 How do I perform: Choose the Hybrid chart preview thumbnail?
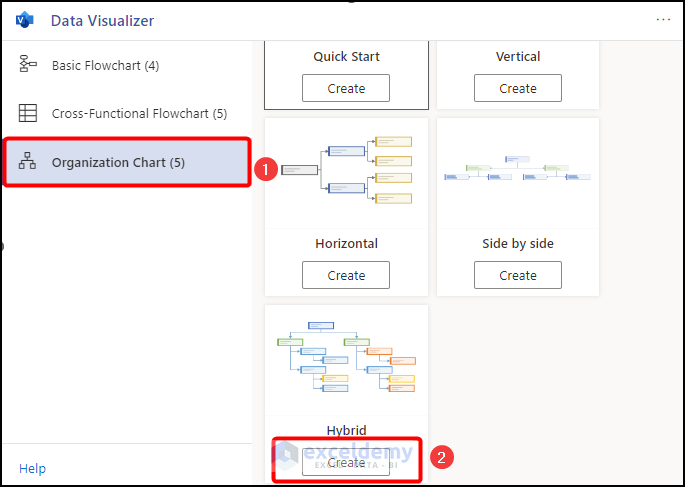346,358
